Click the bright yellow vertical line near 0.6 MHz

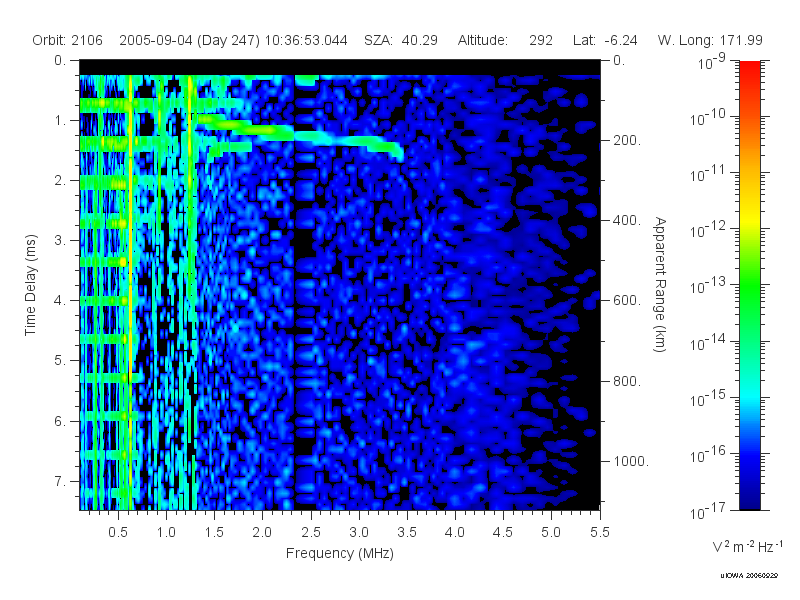131,291
